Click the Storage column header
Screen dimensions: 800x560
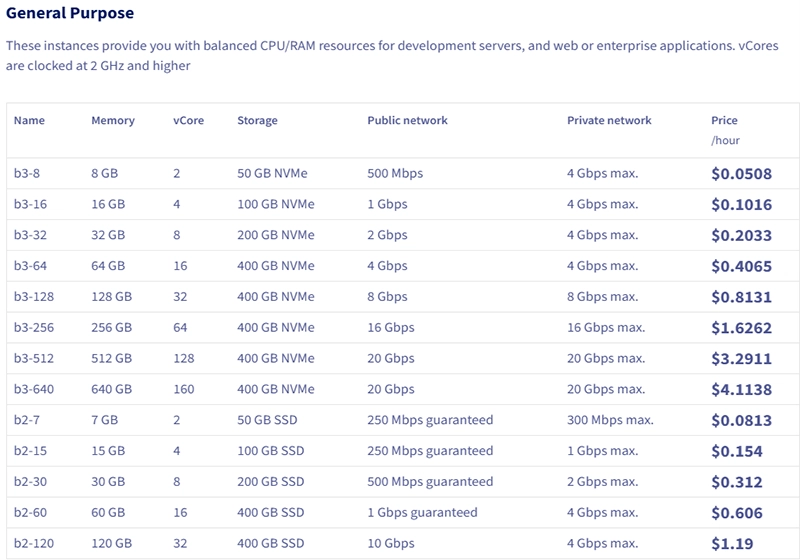257,121
